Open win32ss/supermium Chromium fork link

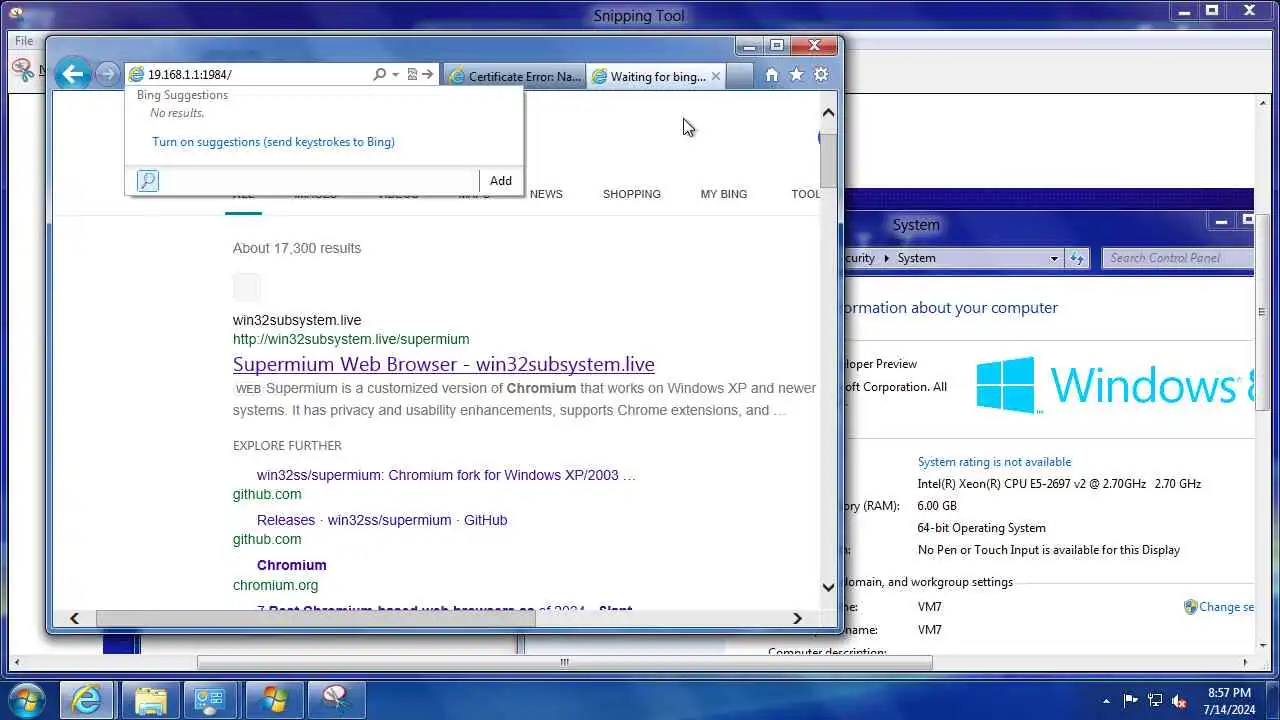click(446, 475)
